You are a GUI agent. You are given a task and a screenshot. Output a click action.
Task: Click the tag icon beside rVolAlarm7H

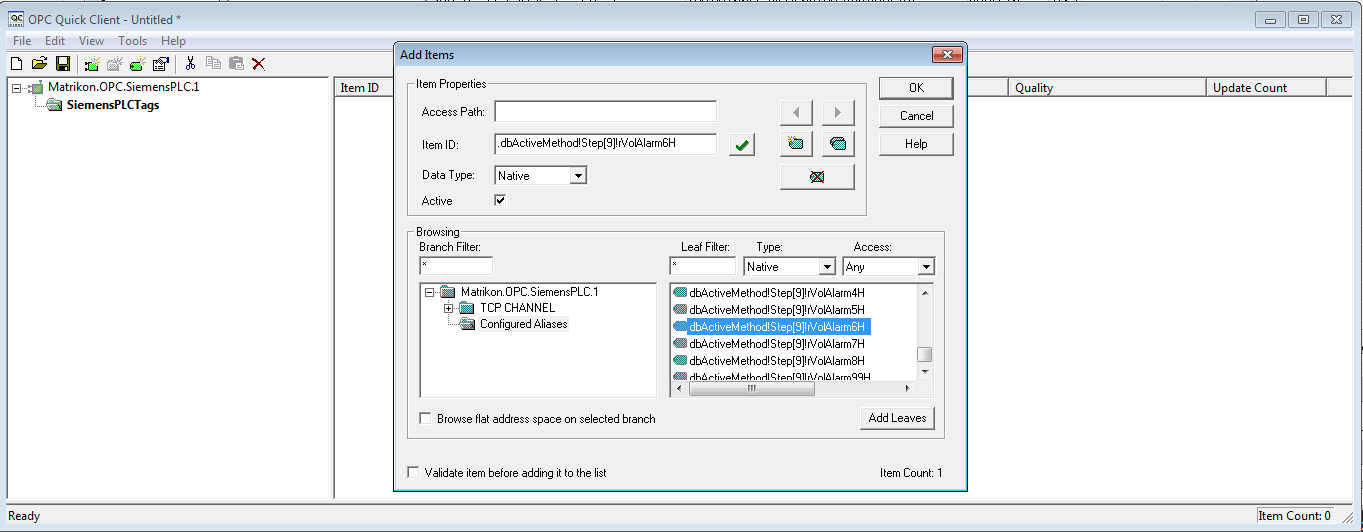pos(680,344)
